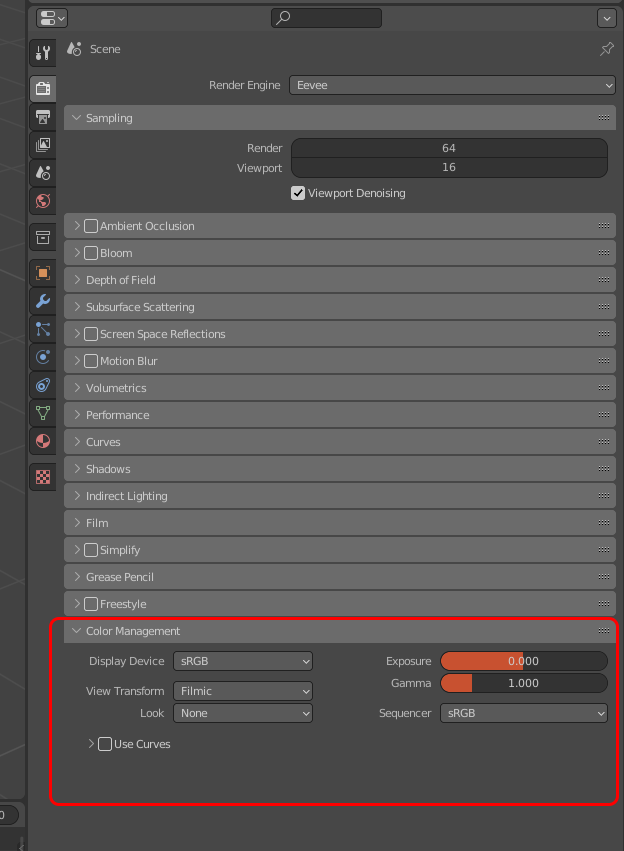Enable the Bloom checkbox

[x=91, y=253]
